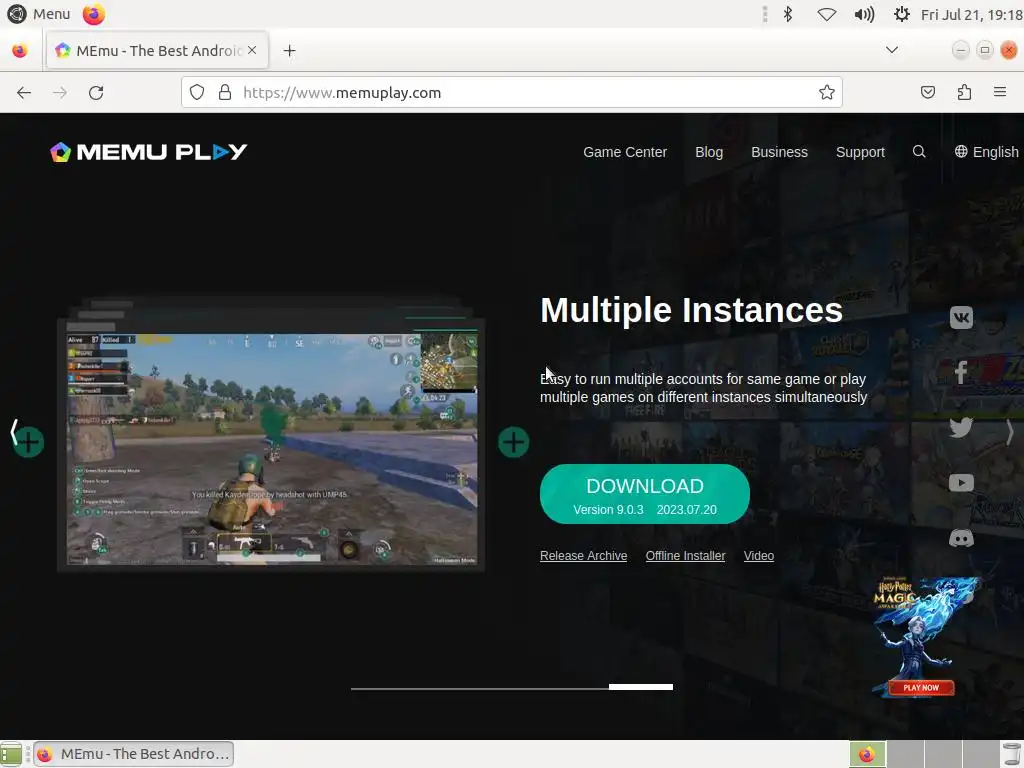Close the MEmu browser tab

pyautogui.click(x=252, y=50)
